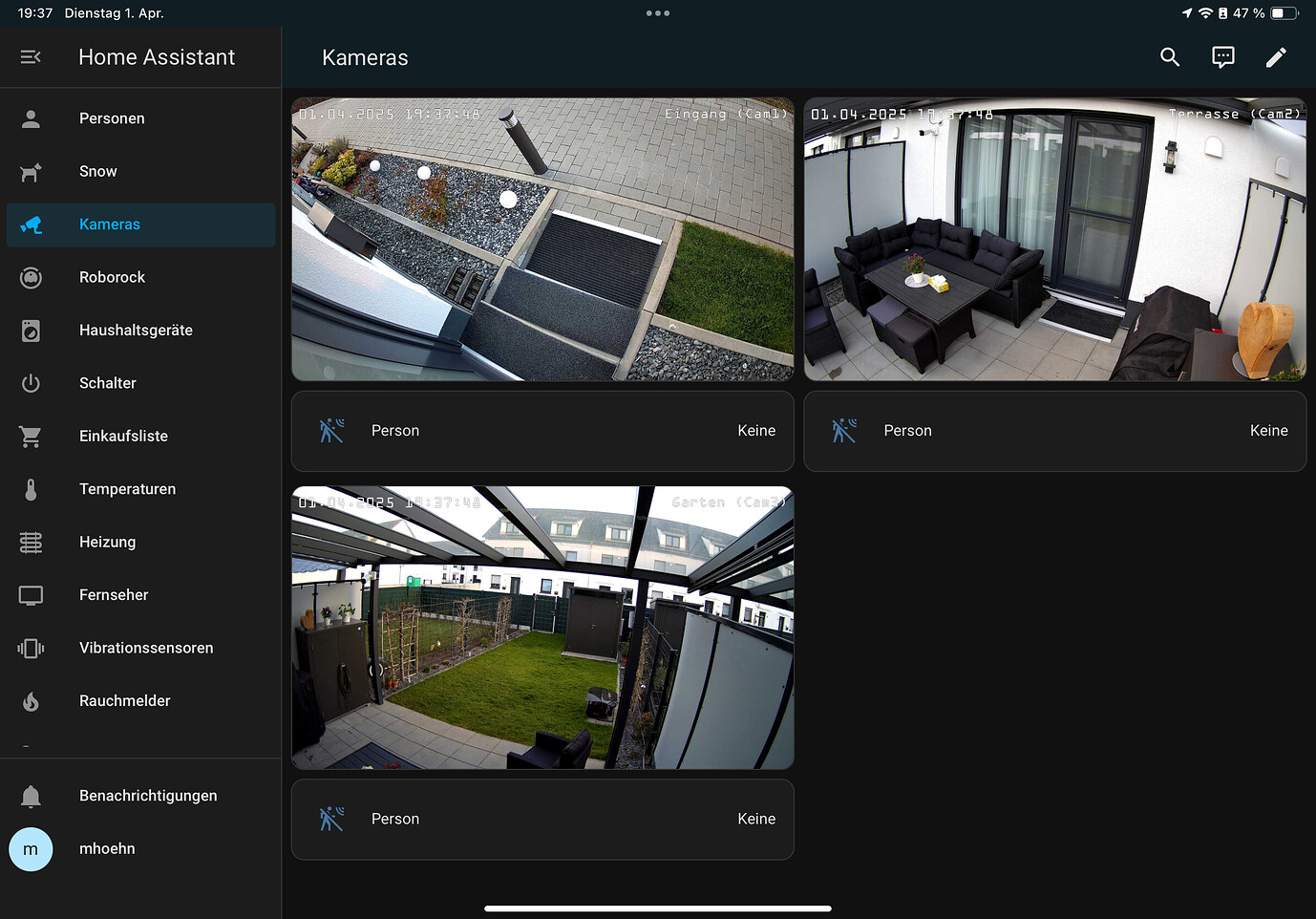Viewport: 1316px width, 919px height.
Task: Click the Schalter power icon
Action: coord(31,383)
